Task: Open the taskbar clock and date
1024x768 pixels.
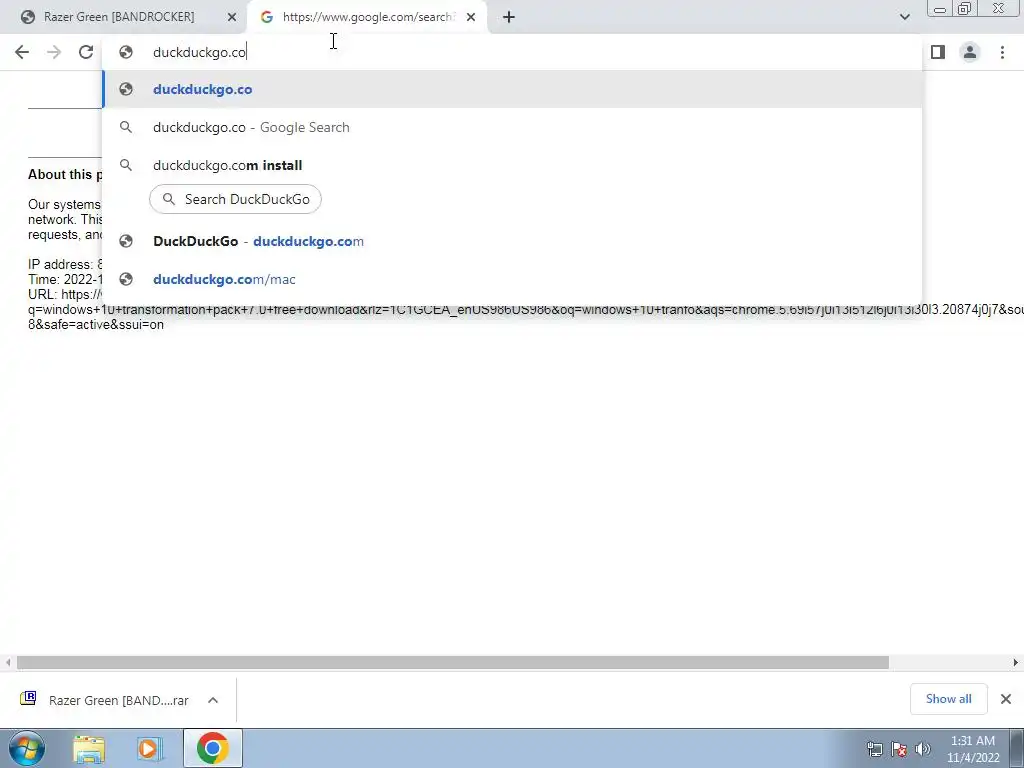Action: (x=973, y=749)
